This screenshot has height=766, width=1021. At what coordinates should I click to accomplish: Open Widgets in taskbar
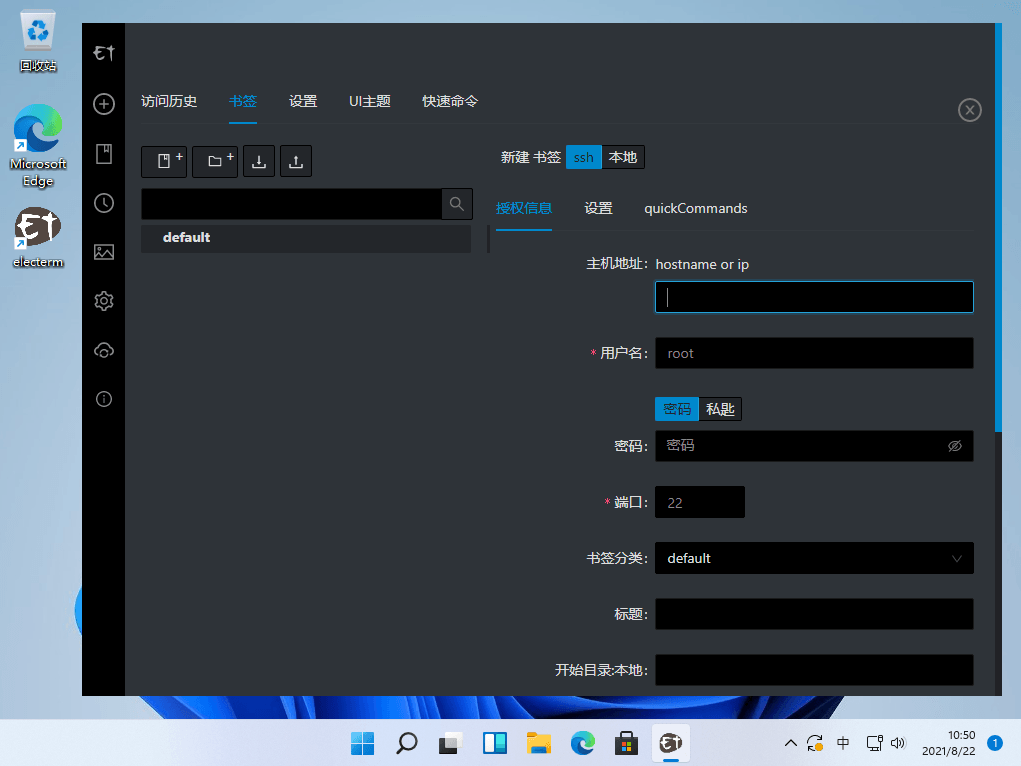point(495,743)
